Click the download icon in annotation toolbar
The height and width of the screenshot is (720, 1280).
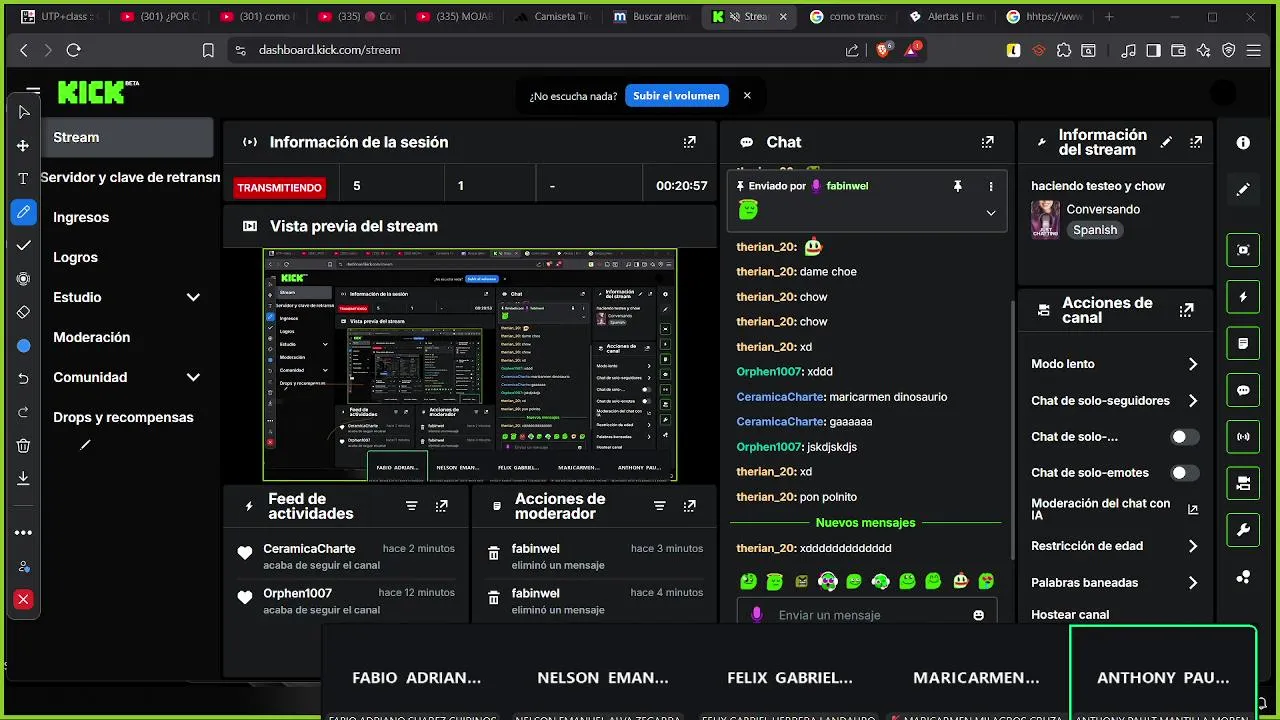[x=24, y=479]
